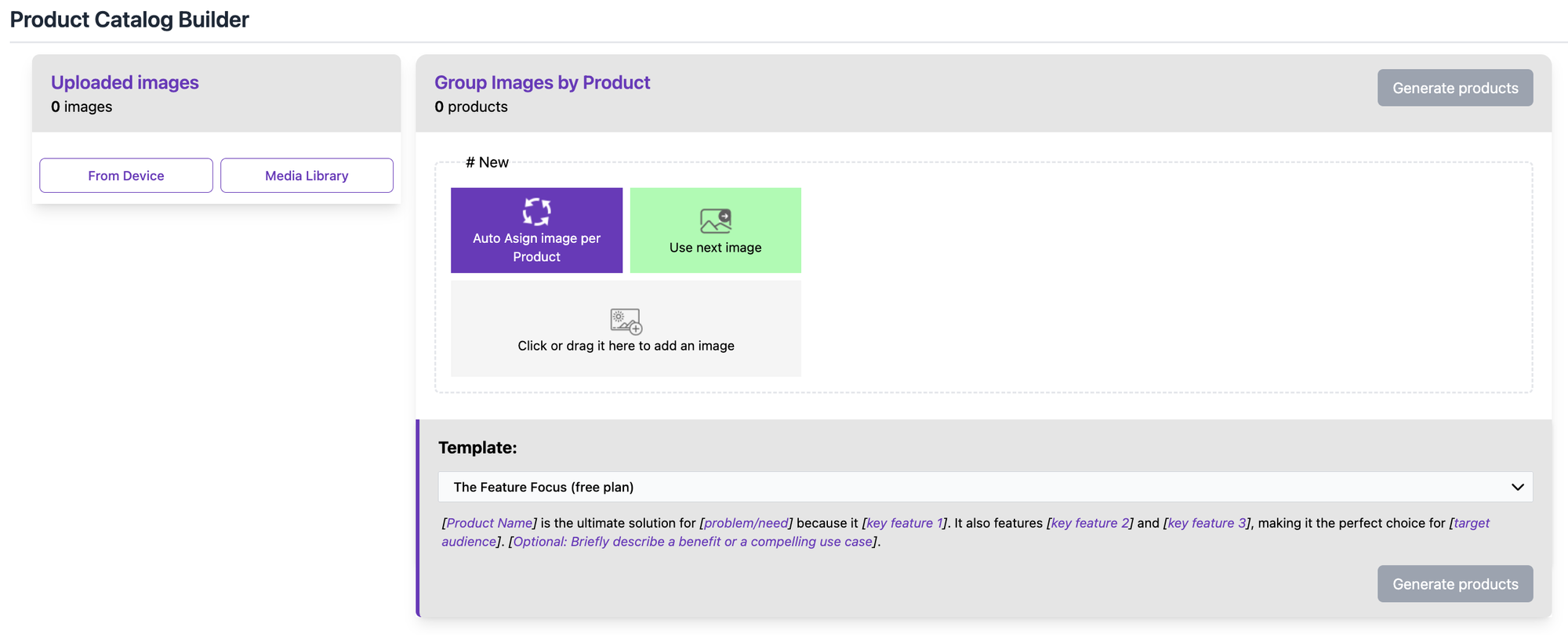
Task: Click the '# New' group label
Action: pos(487,162)
